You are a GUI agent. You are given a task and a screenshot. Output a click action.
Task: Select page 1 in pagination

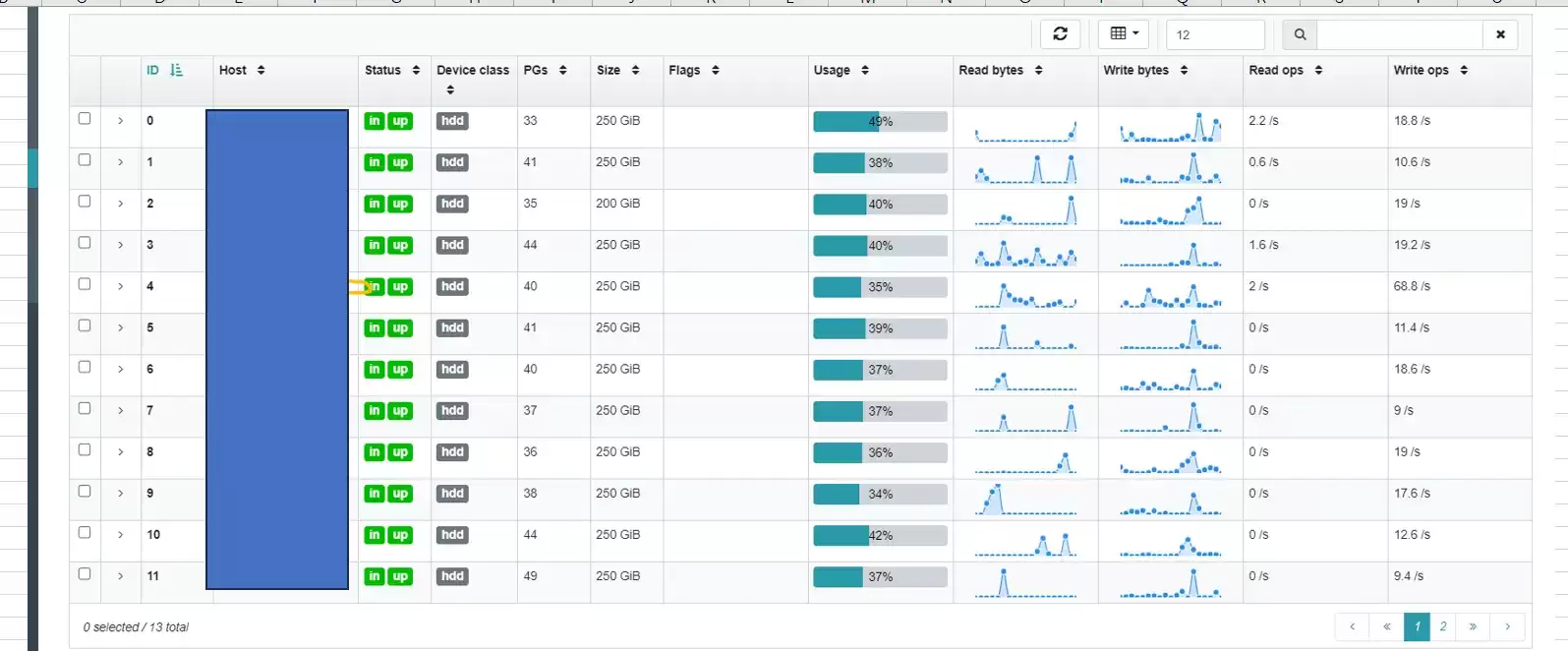point(1417,626)
